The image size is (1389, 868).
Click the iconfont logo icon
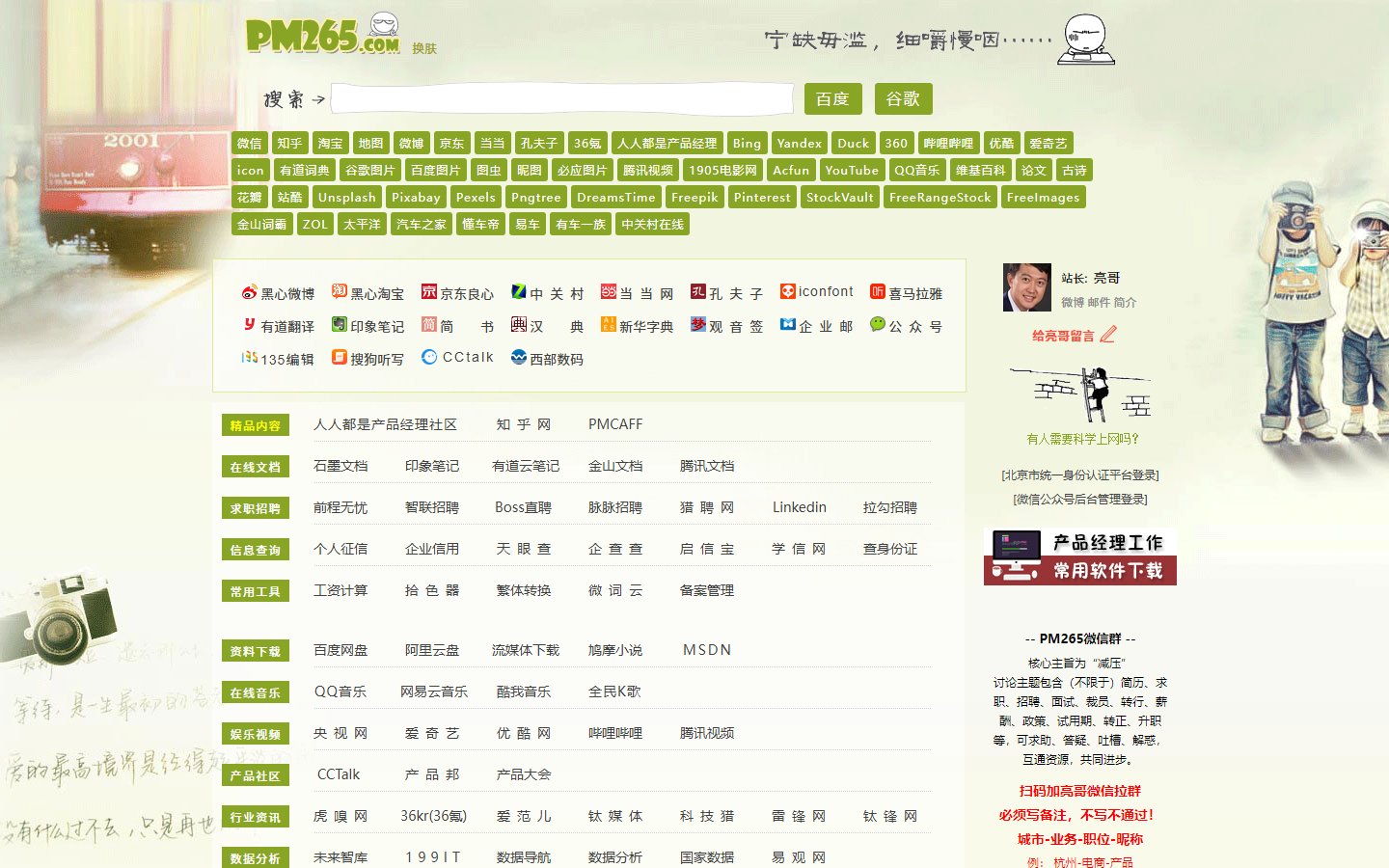[x=788, y=291]
